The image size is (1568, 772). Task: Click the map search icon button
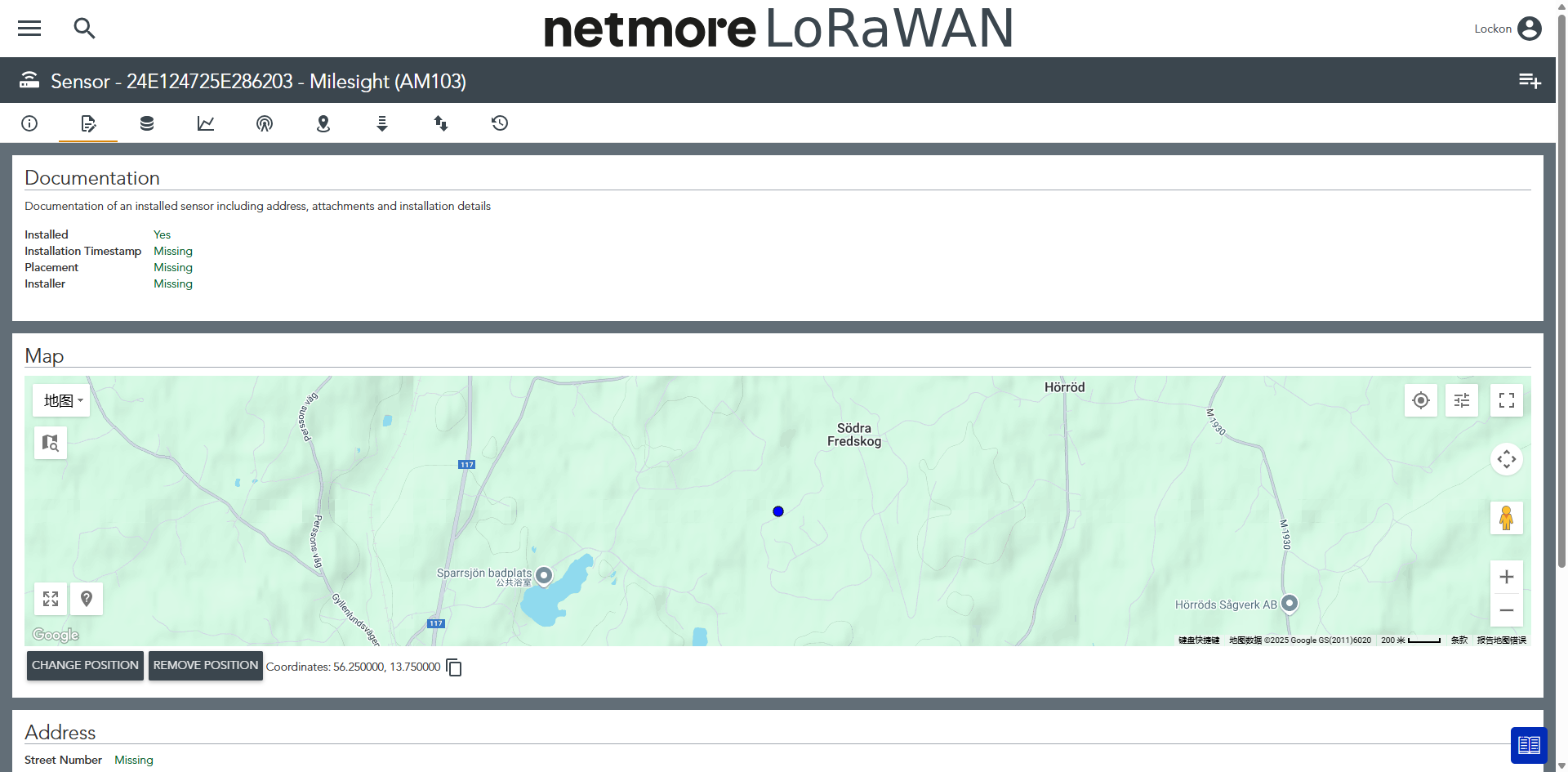tap(51, 443)
